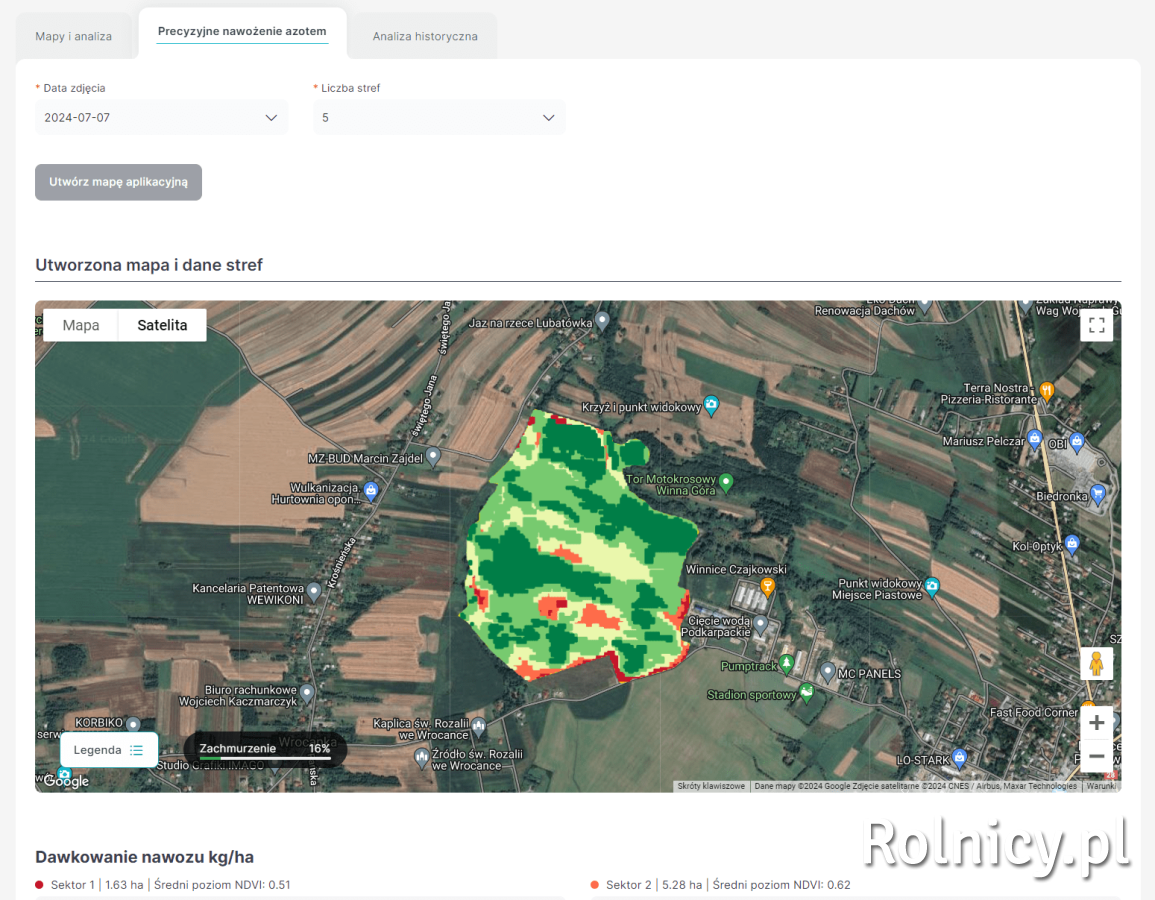Click the Terra Nostra Pizzeria restaurant marker

(1046, 390)
